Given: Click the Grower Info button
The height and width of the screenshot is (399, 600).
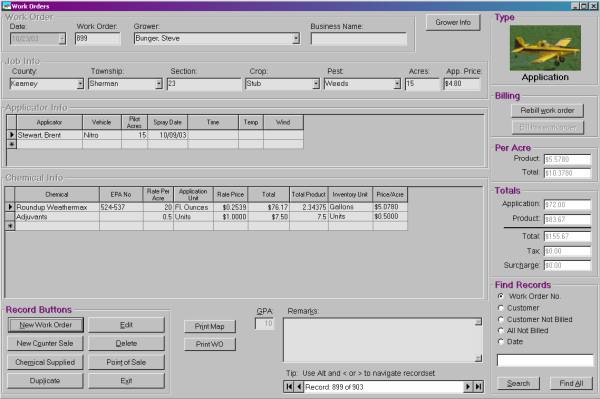Looking at the screenshot, I should coord(453,23).
